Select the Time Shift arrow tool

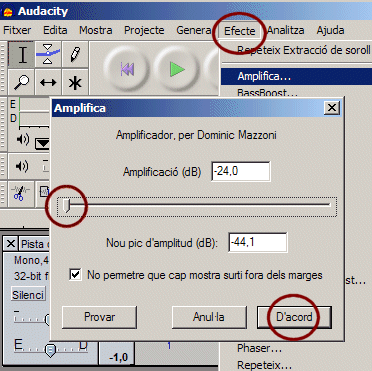48,82
